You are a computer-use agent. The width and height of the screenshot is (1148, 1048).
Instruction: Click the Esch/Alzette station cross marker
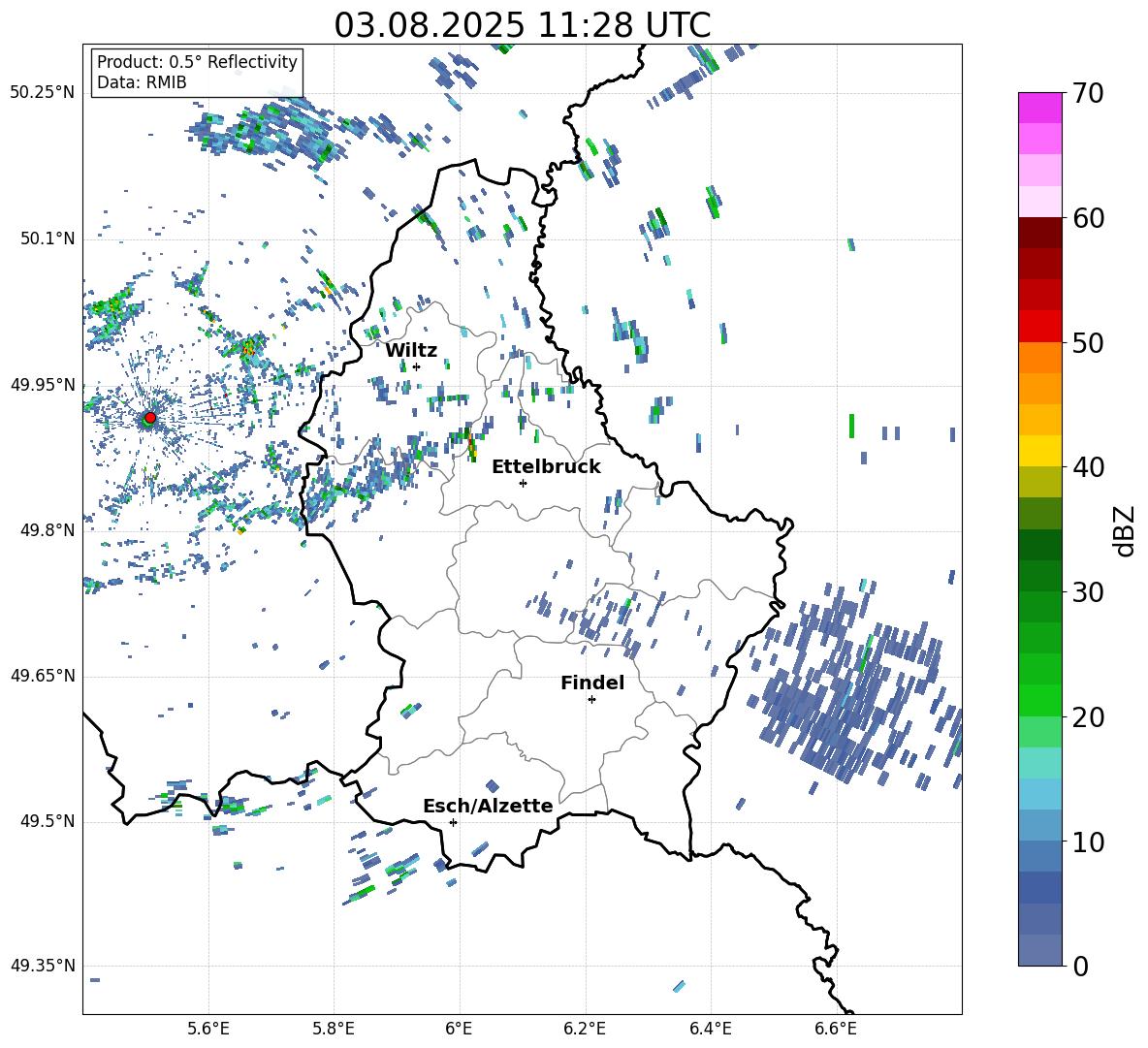coord(453,822)
